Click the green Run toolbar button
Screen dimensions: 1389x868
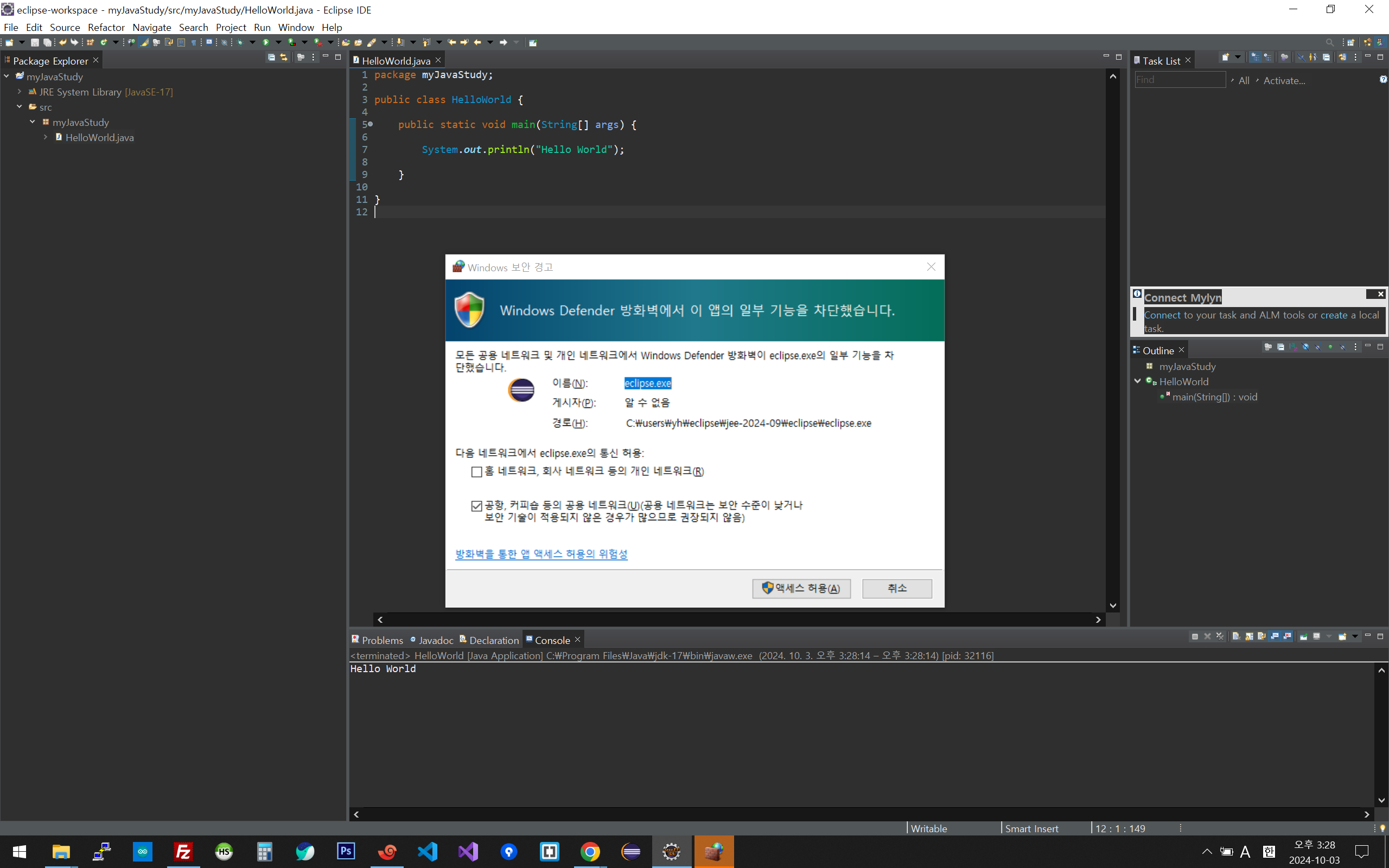(266, 42)
